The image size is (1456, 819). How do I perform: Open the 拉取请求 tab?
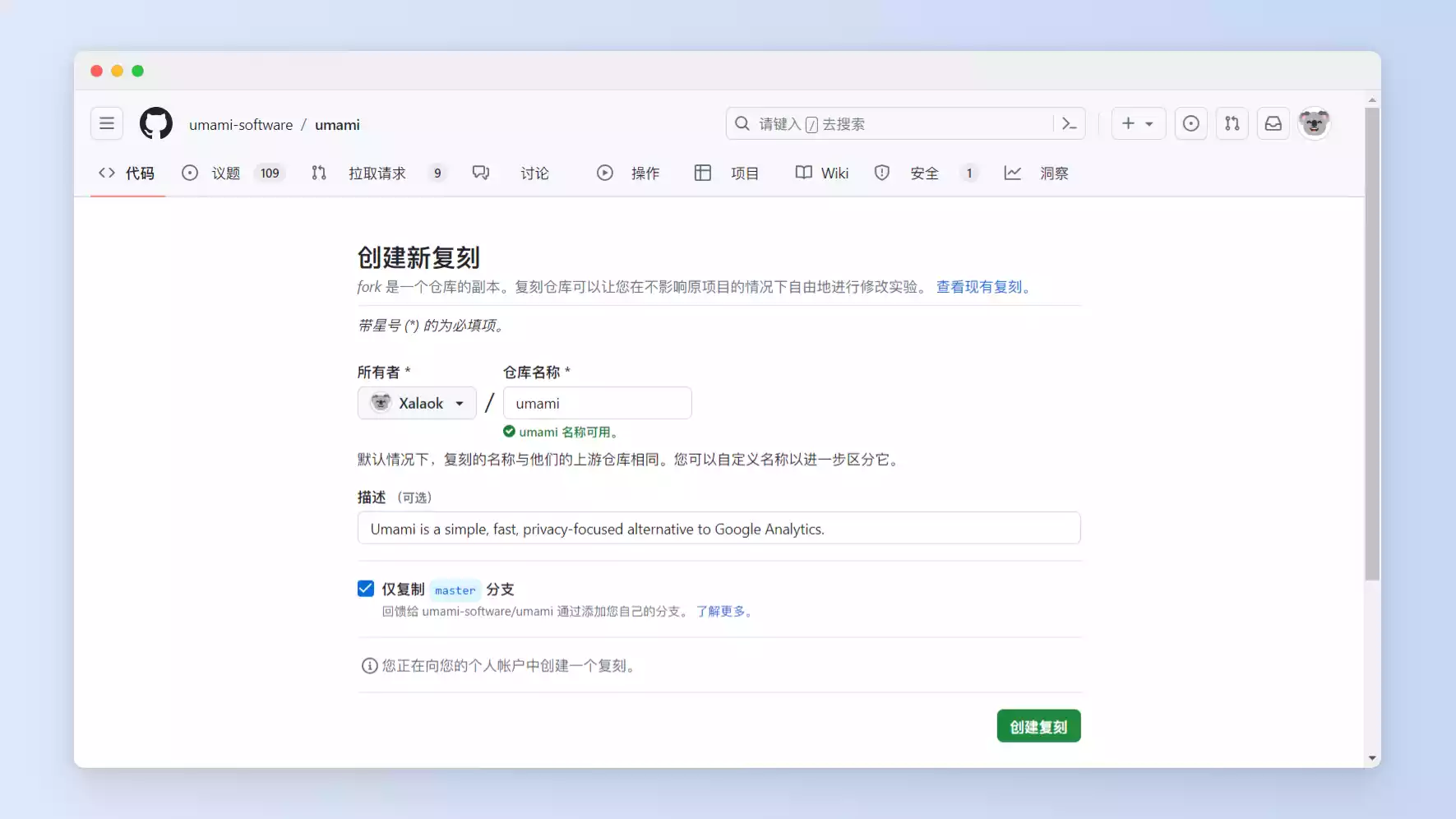click(378, 173)
